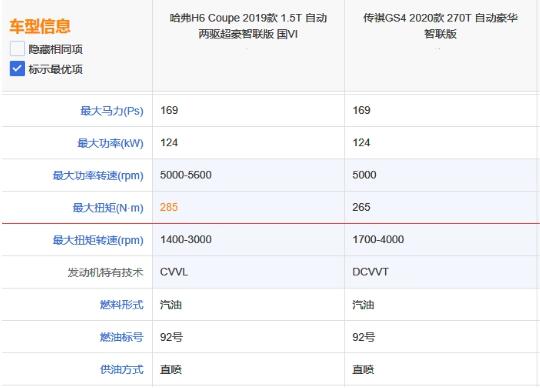Click the 最大功率转速(rpm) link
This screenshot has height=388, width=540.
(x=98, y=175)
